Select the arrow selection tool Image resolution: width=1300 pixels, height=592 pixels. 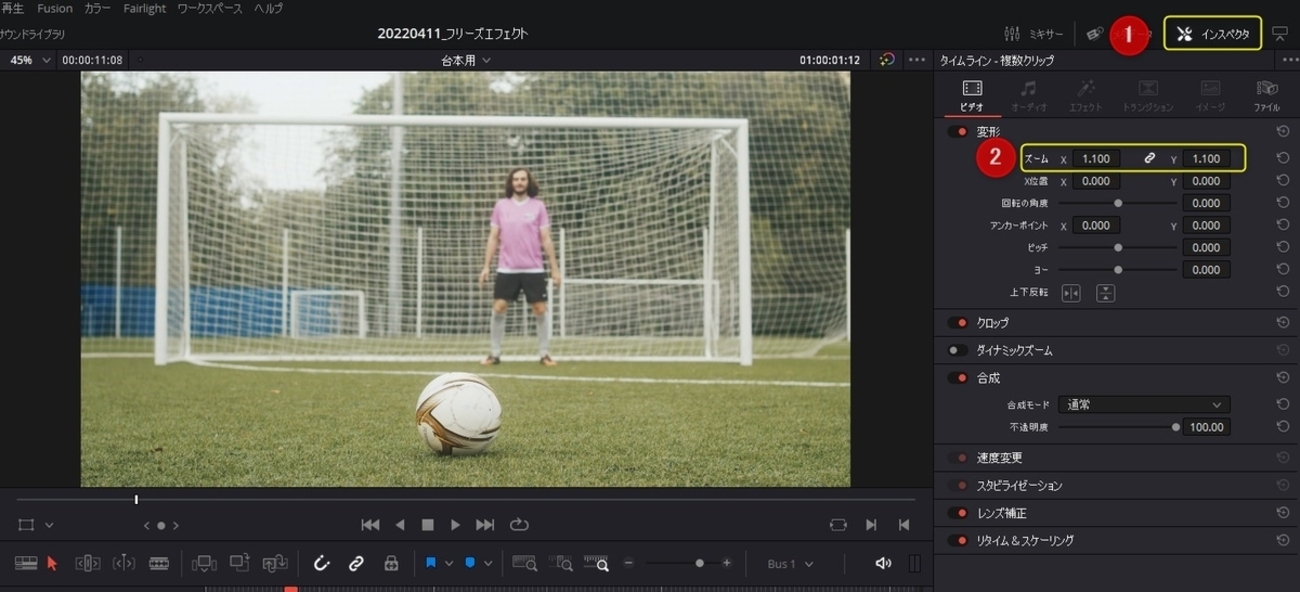coord(52,563)
